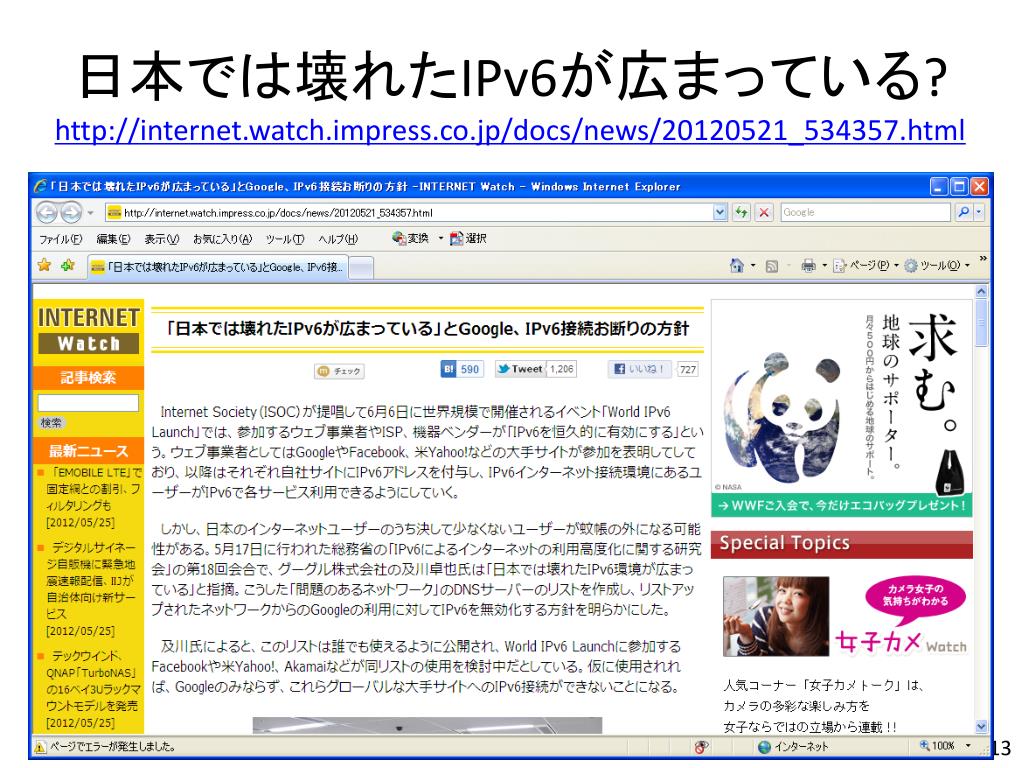This screenshot has width=1024, height=768.
Task: Expand the address bar history dropdown
Action: [x=720, y=212]
